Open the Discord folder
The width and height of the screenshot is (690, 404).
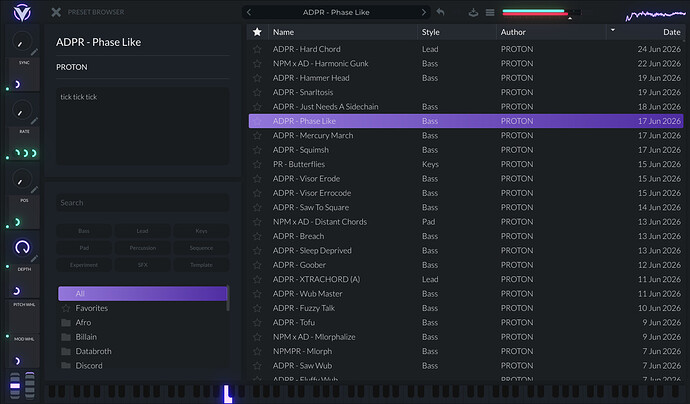click(142, 365)
